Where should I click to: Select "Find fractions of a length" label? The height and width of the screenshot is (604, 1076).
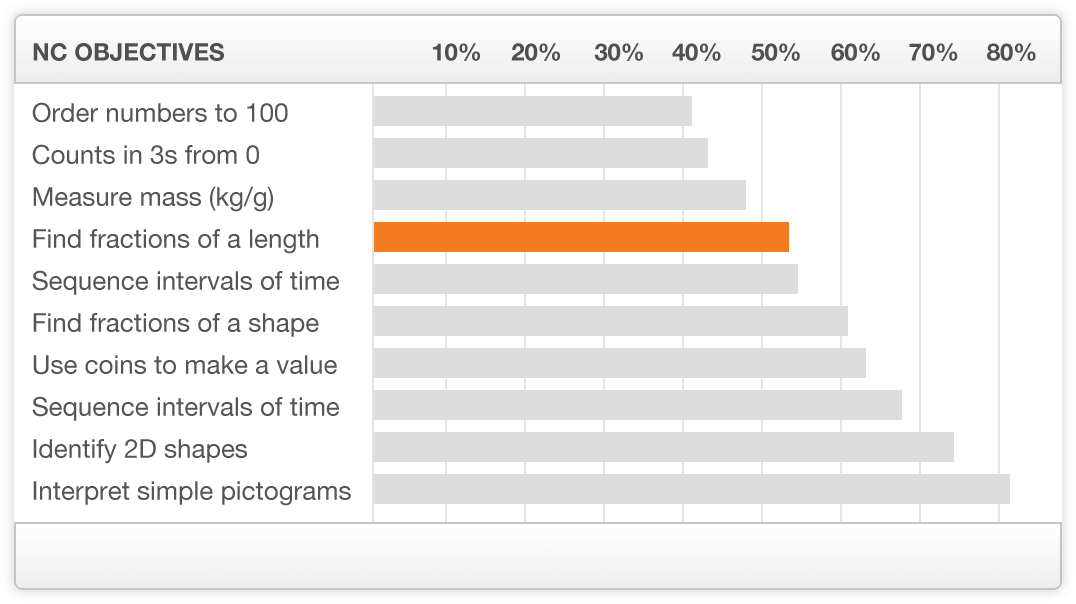tap(176, 239)
